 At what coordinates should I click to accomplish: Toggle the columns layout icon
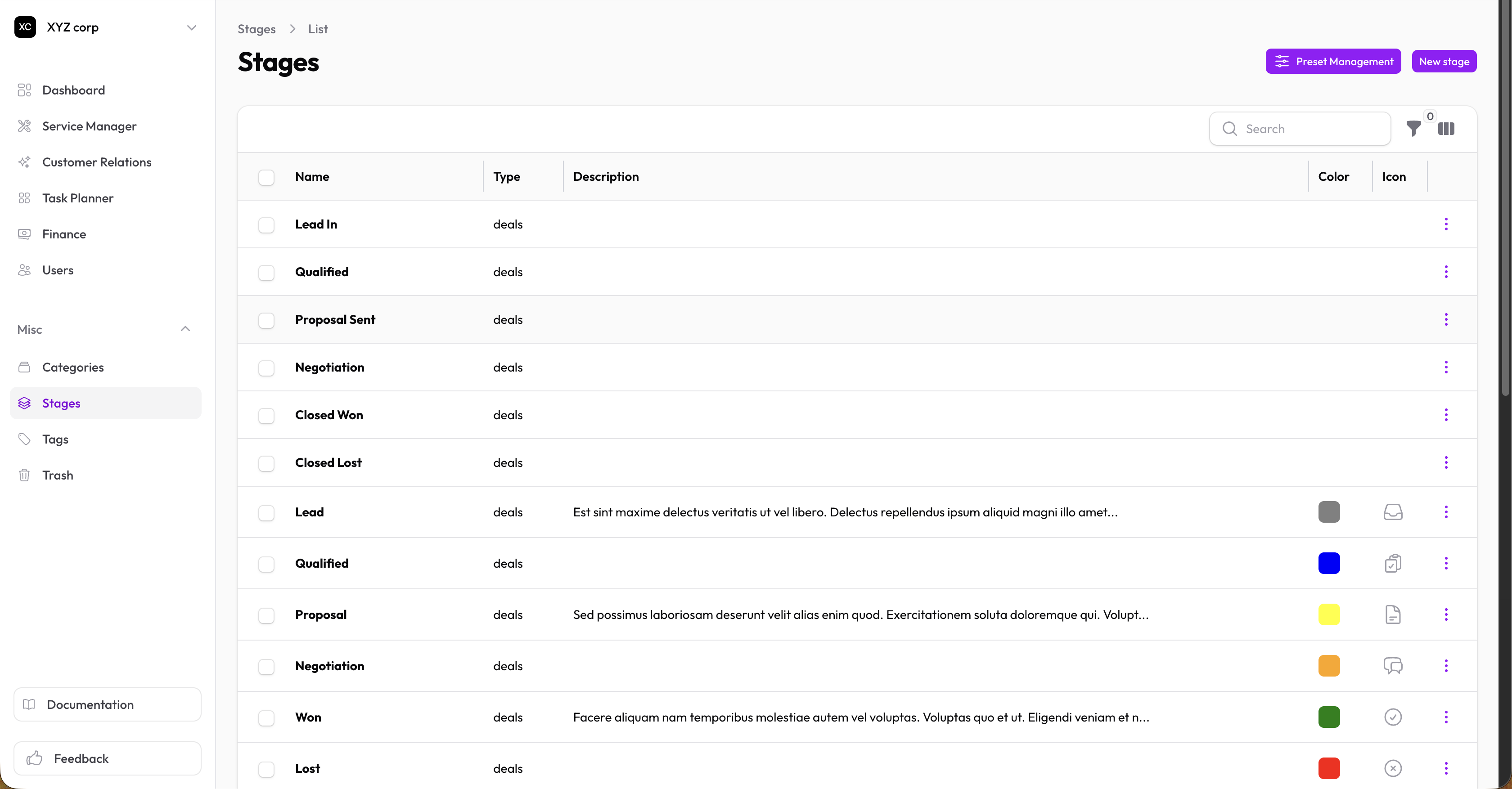click(1446, 129)
